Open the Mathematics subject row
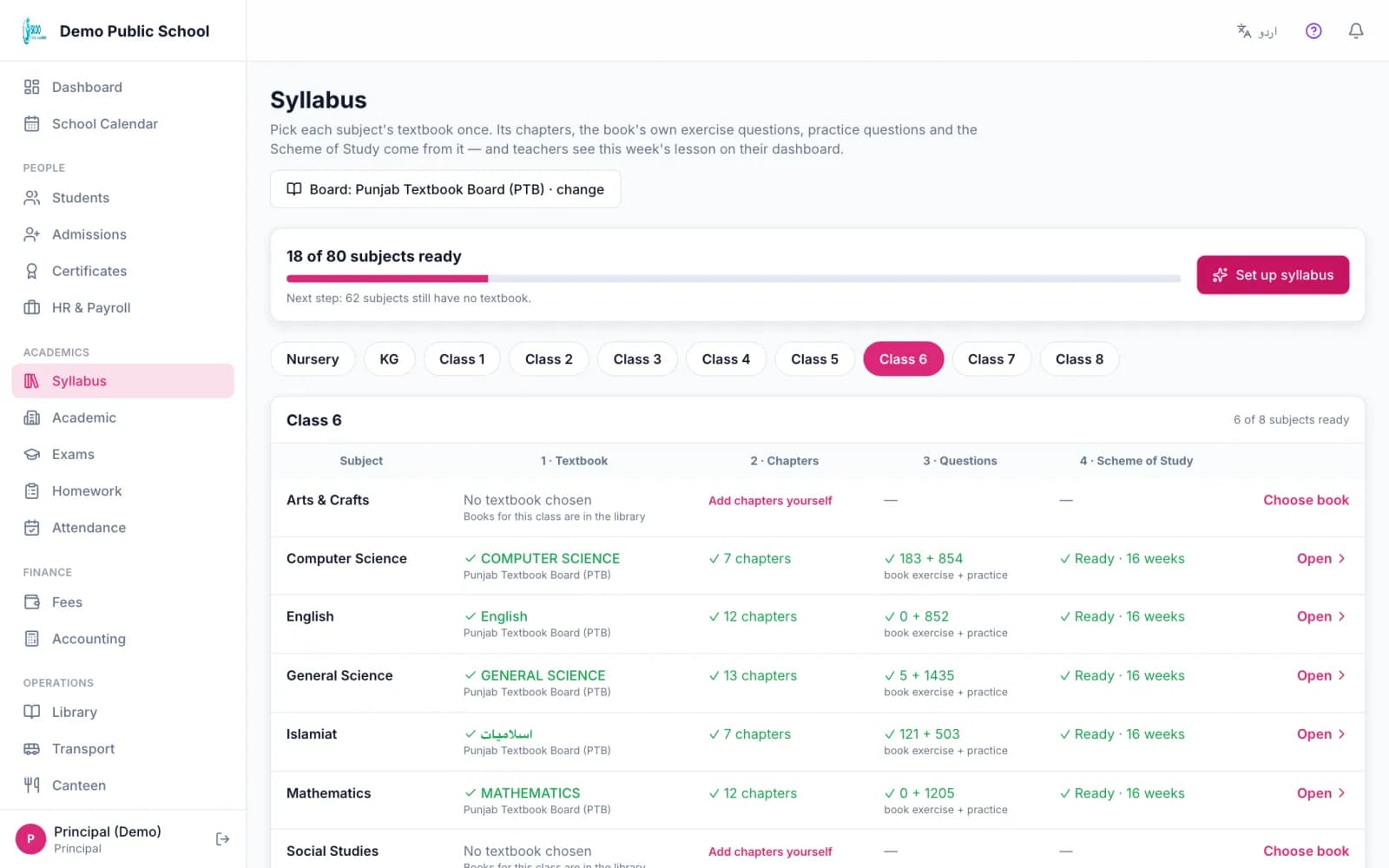 [1320, 792]
